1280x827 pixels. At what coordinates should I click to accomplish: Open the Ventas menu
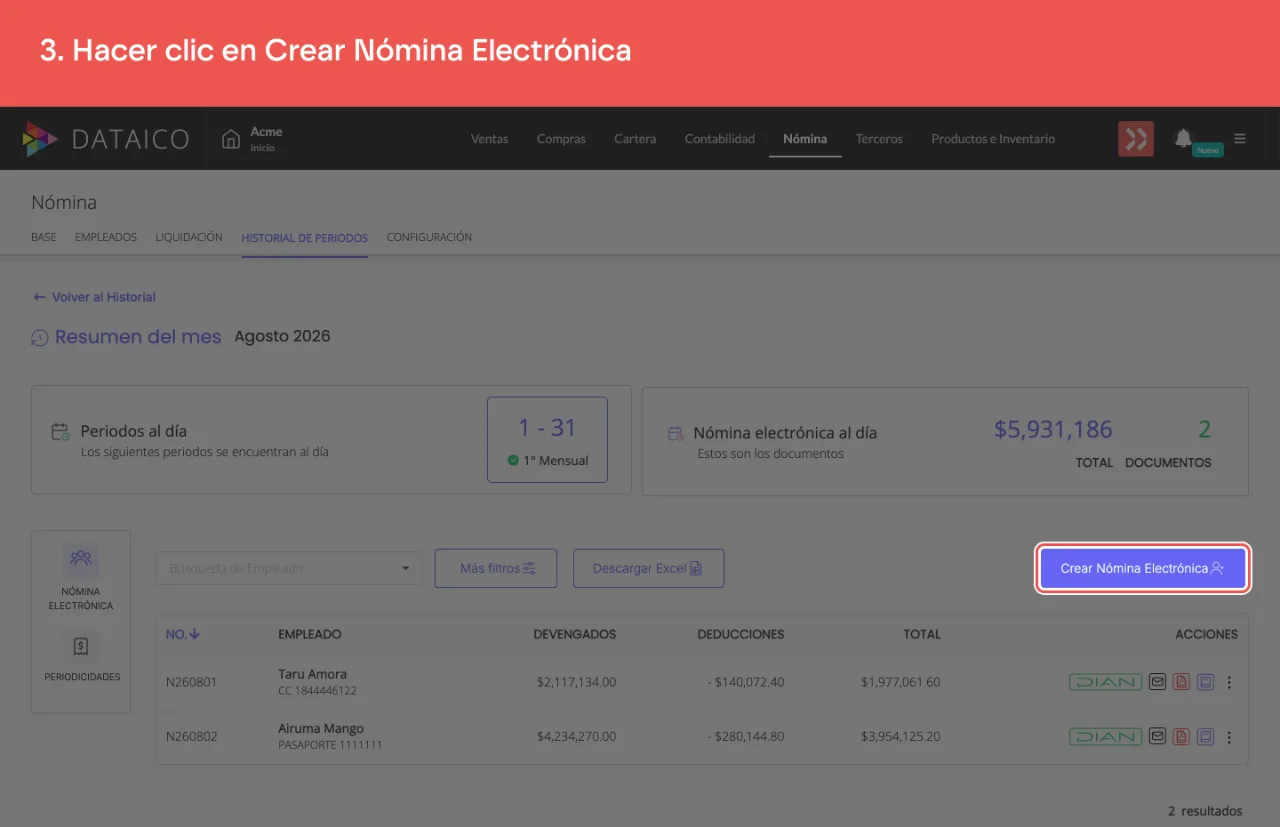pyautogui.click(x=489, y=139)
